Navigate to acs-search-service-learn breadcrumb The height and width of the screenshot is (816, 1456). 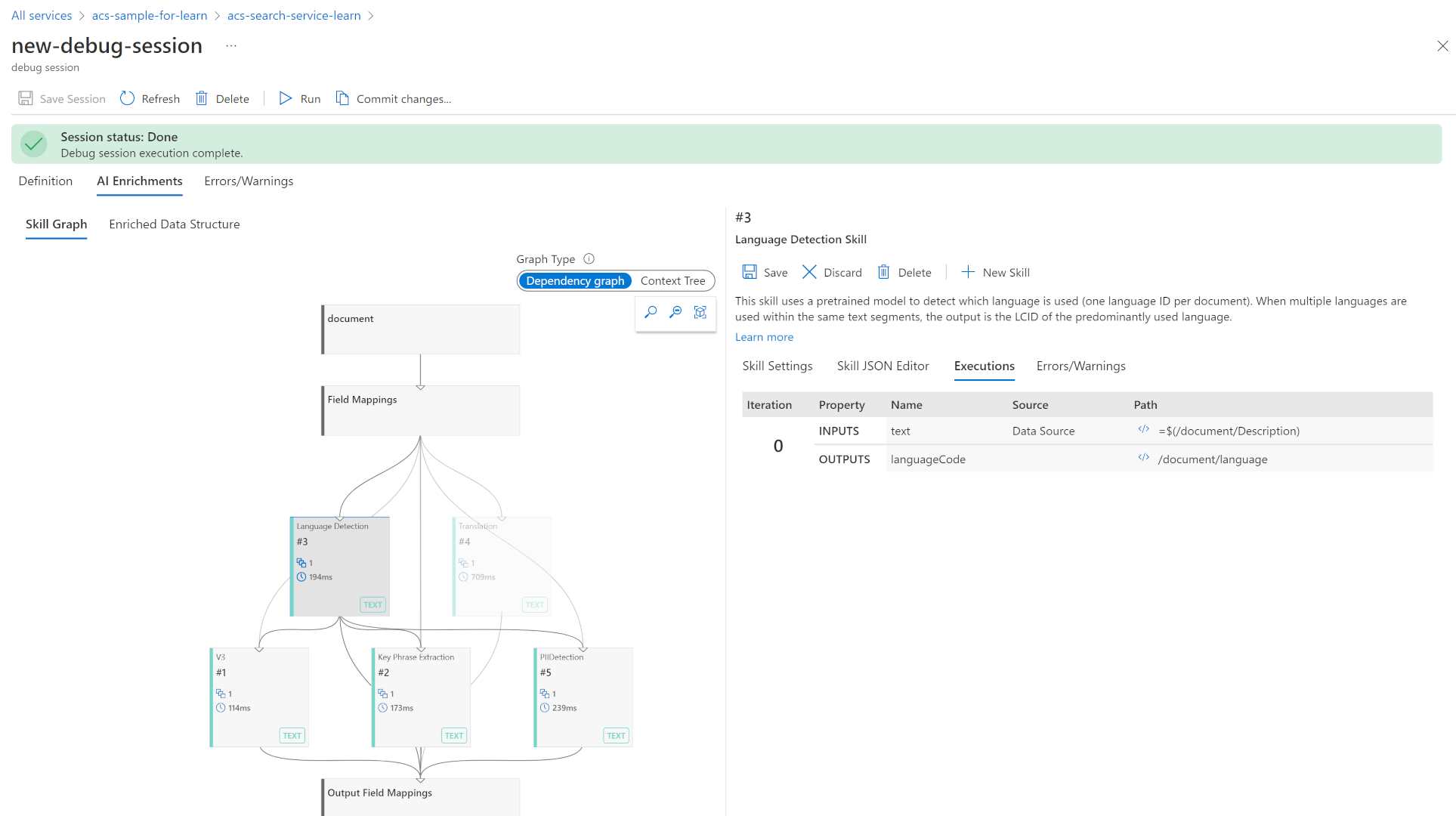[293, 15]
